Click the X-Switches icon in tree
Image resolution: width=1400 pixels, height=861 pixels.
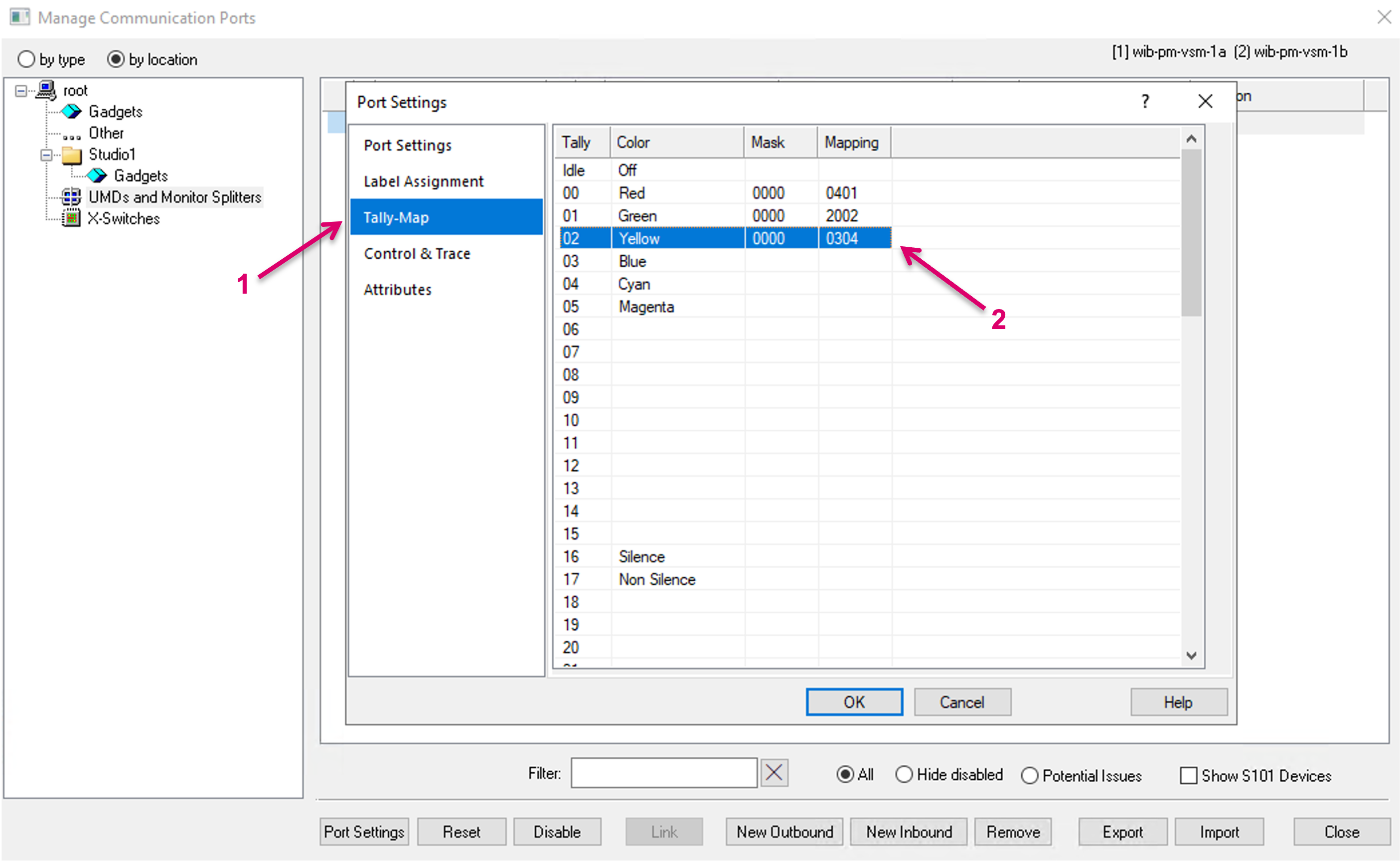(71, 218)
